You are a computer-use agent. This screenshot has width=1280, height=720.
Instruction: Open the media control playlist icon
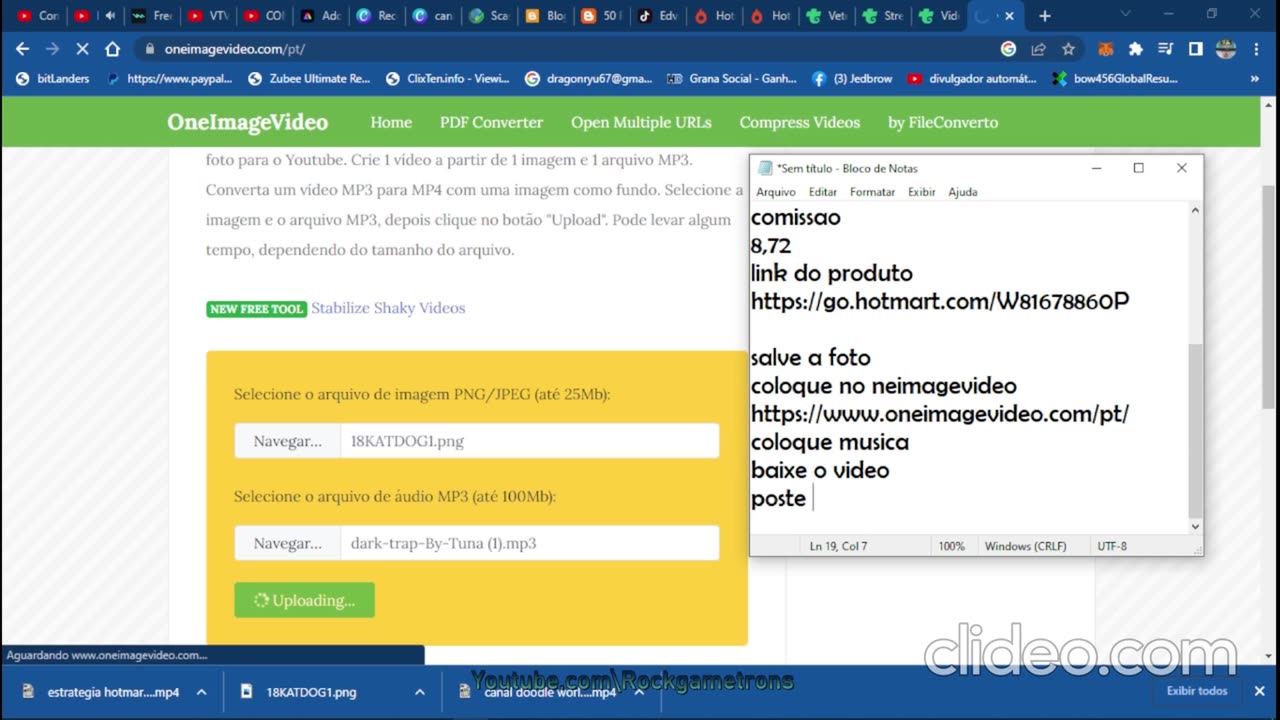[1165, 49]
